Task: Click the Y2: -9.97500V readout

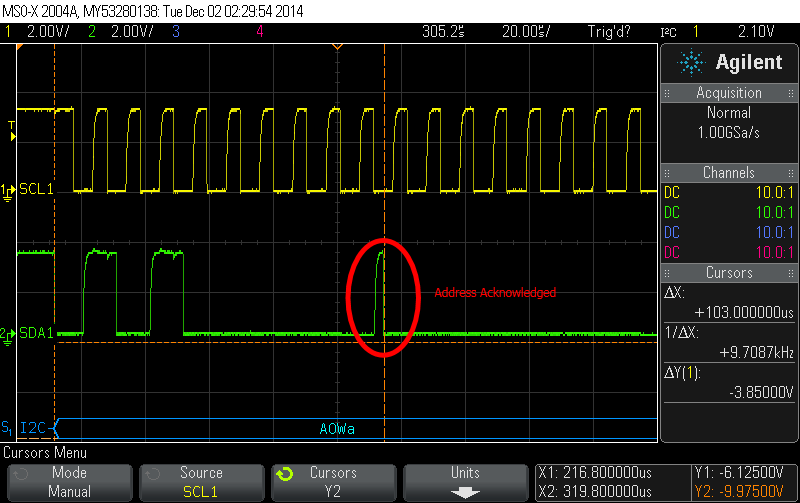Action: (x=739, y=492)
